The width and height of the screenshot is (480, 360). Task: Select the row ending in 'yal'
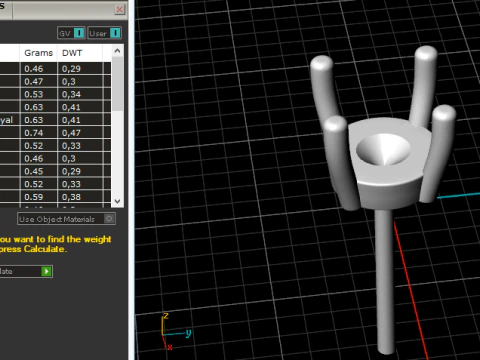click(55, 120)
